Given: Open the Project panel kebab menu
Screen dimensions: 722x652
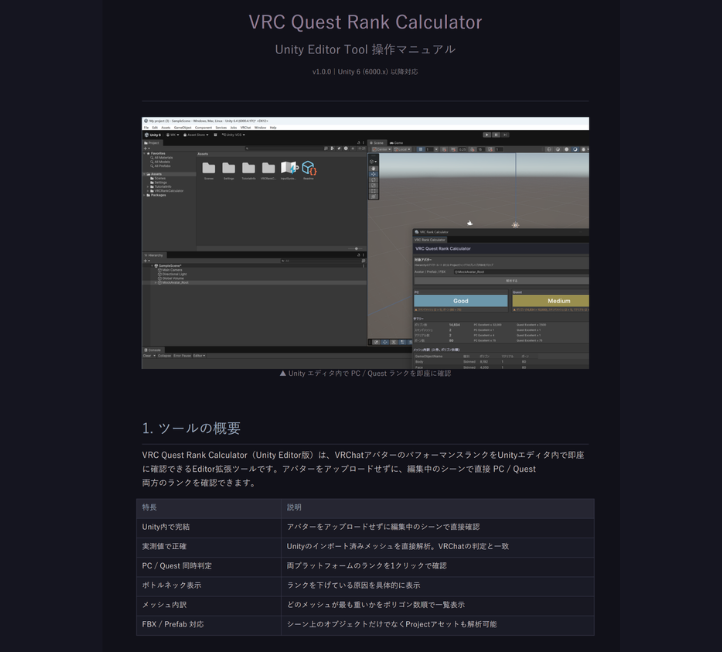Looking at the screenshot, I should 363,143.
